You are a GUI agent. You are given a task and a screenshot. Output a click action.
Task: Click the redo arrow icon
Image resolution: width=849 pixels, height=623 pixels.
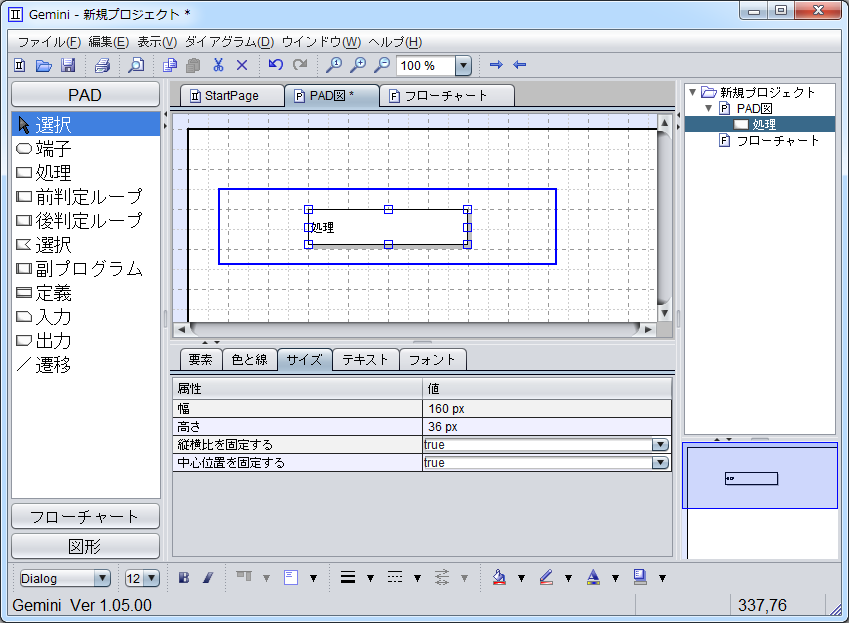tap(300, 65)
